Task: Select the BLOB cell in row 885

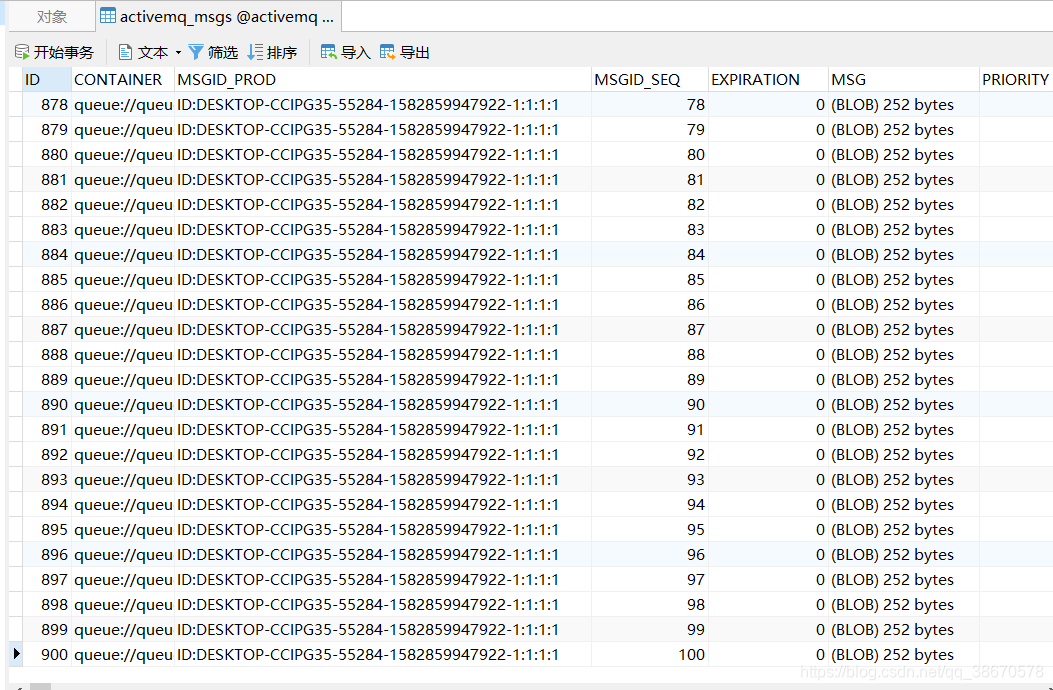Action: point(898,279)
